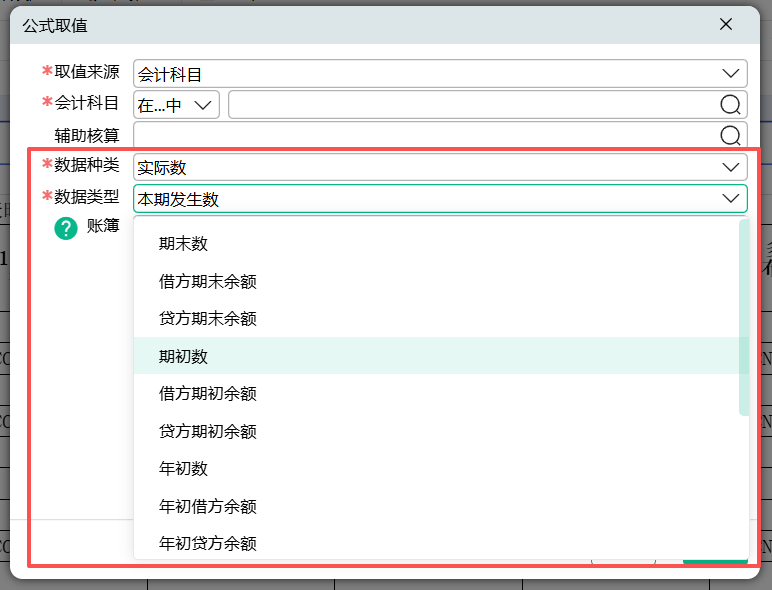The width and height of the screenshot is (772, 590).
Task: Select 期末数 from the list
Action: coord(184,244)
